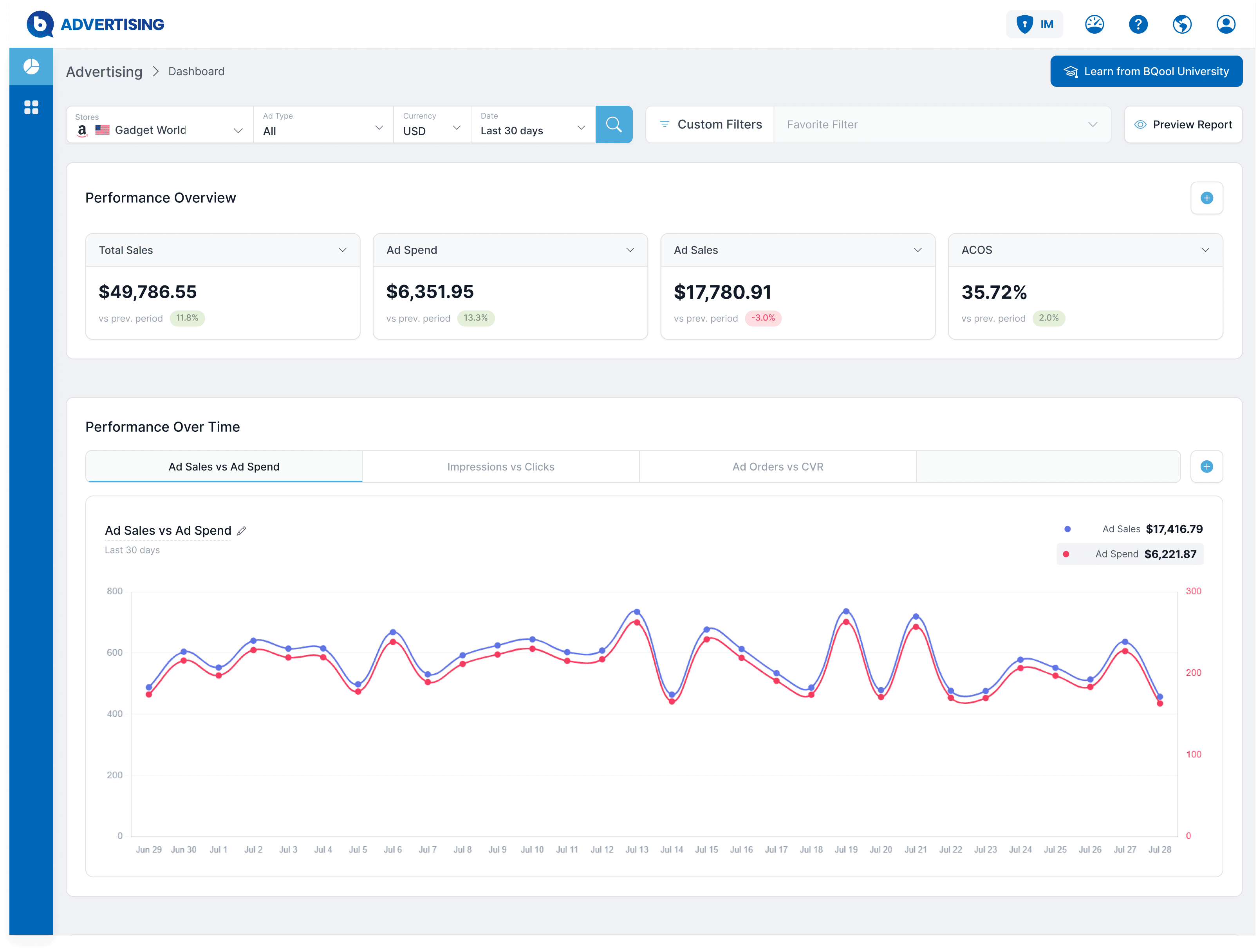Click the 11.8% change badge
This screenshot has width=1257, height=952.
coord(187,318)
